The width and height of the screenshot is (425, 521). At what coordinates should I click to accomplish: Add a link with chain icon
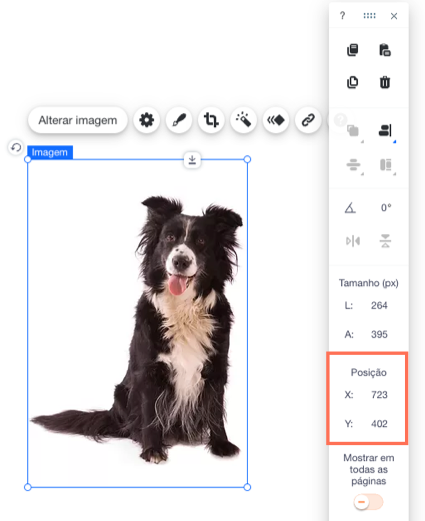click(308, 120)
